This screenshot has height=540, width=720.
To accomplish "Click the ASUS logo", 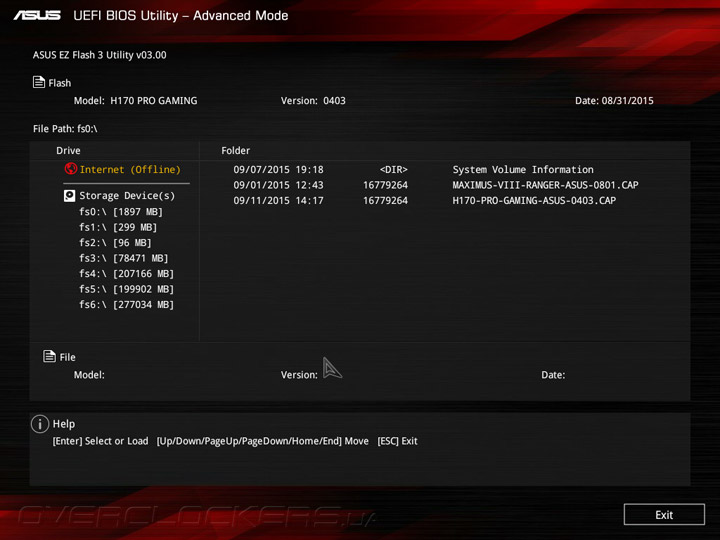I will [x=37, y=15].
